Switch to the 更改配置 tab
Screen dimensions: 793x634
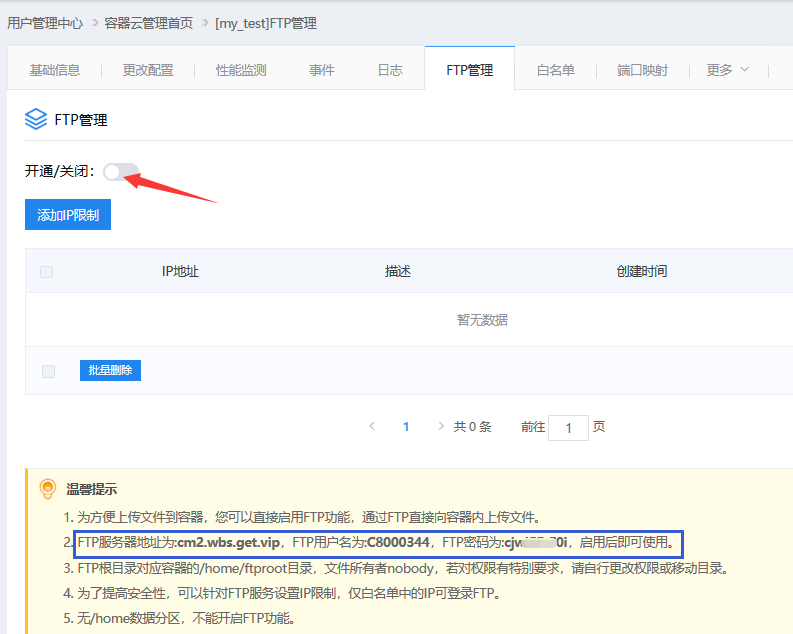(x=148, y=70)
